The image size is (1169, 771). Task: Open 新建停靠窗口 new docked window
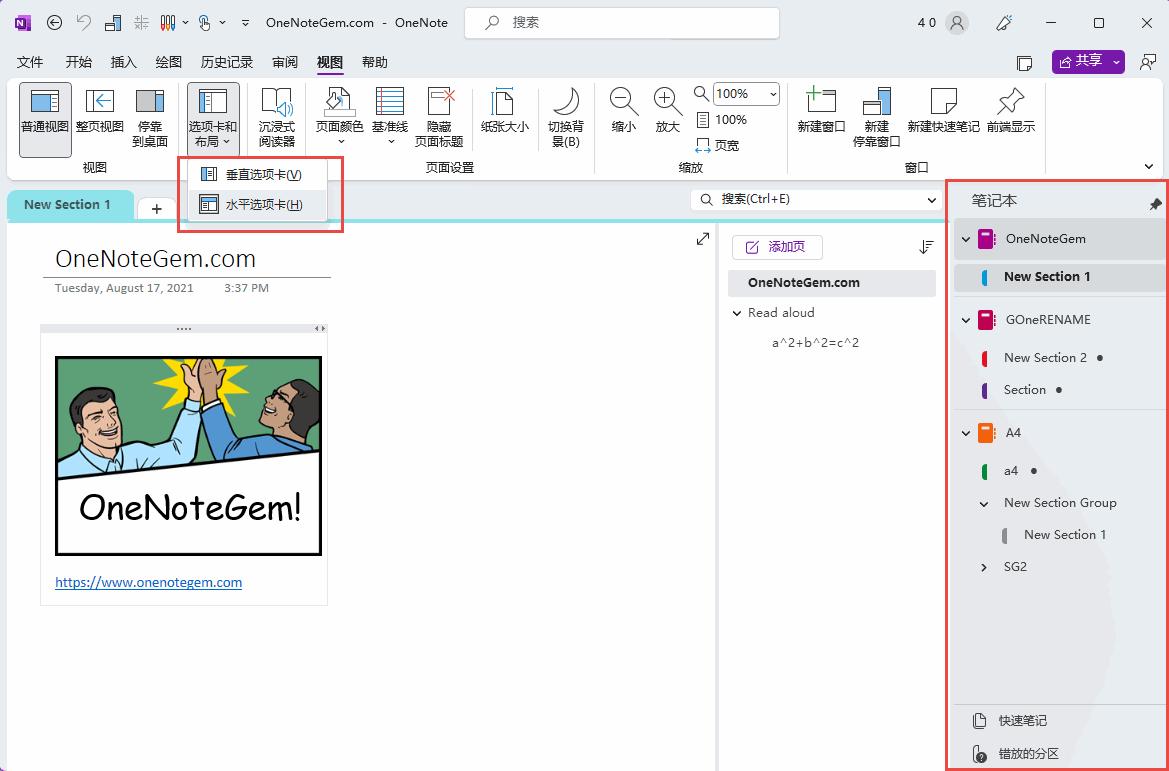pos(877,119)
